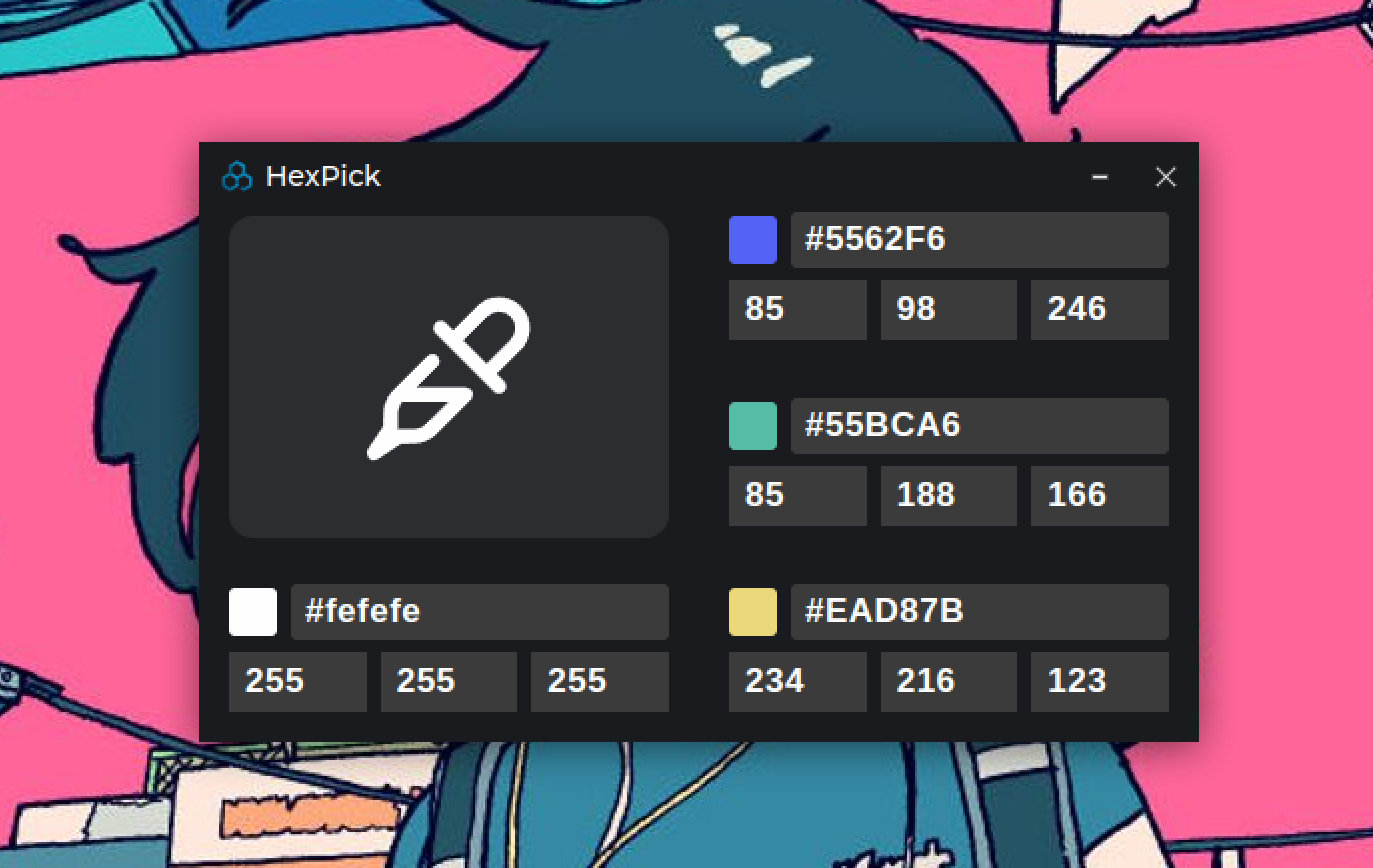Click the green value 216 under #EAD87B
Image resolution: width=1373 pixels, height=868 pixels.
[948, 681]
